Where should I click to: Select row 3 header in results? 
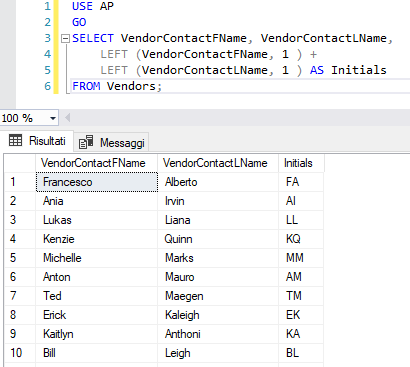pyautogui.click(x=20, y=220)
